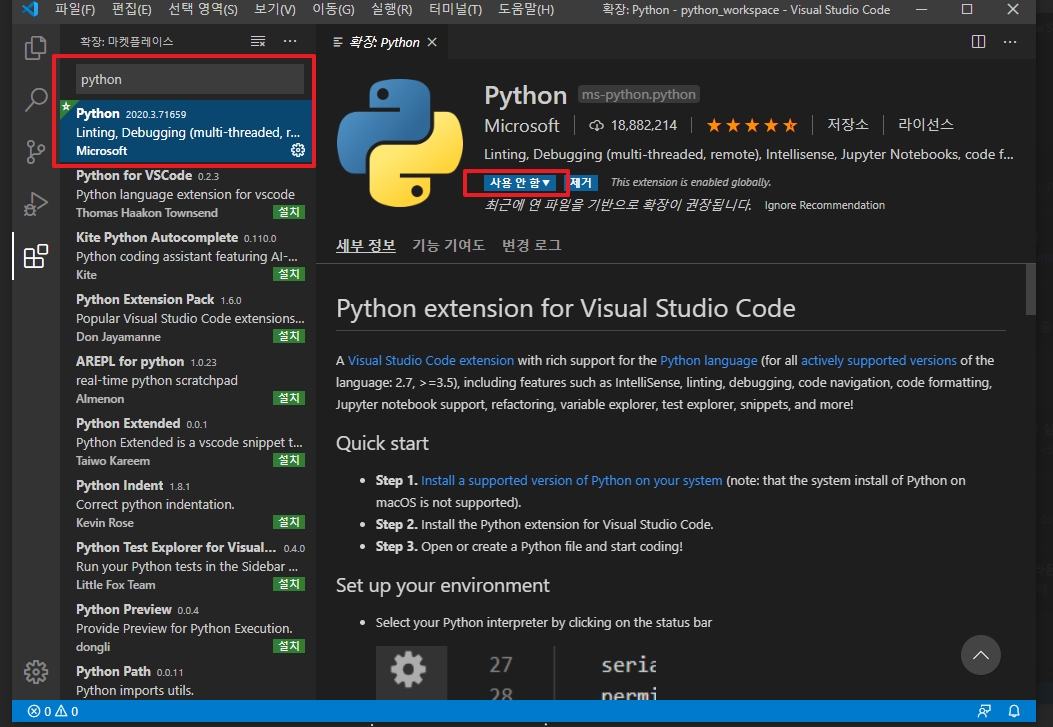The width and height of the screenshot is (1053, 727).
Task: Click the 18,882,214 install count
Action: click(633, 126)
